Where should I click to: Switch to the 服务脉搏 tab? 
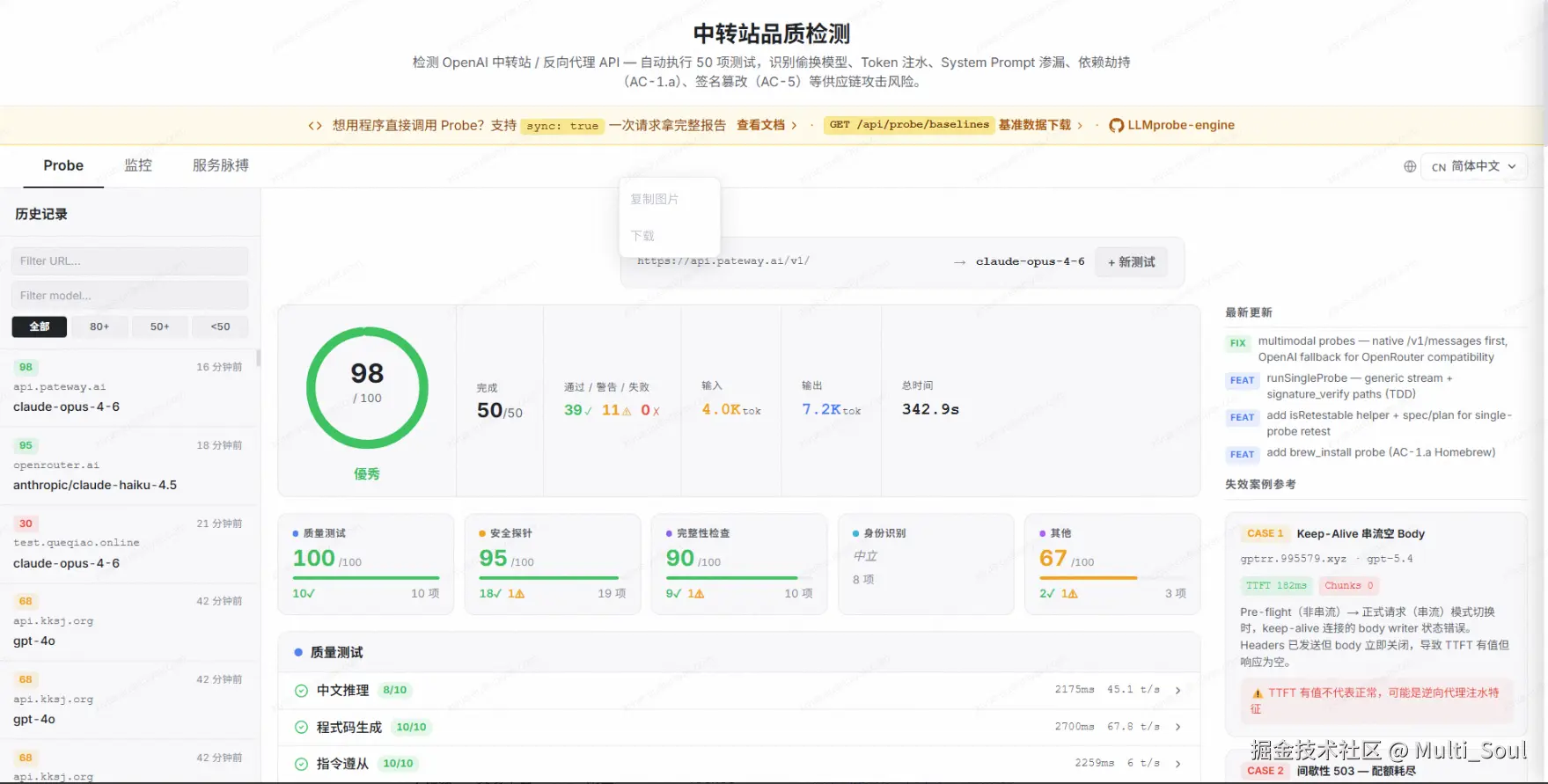click(221, 165)
